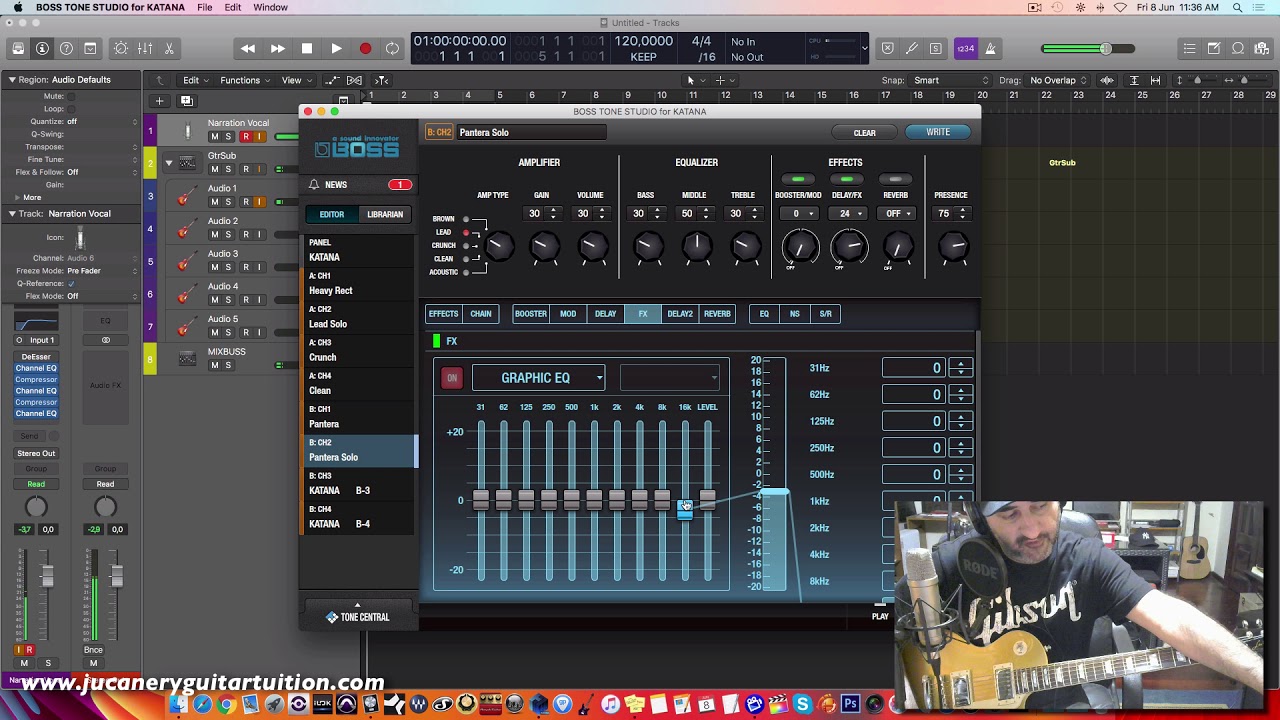
Task: Select the A: CH3 Crunch patch
Action: pyautogui.click(x=359, y=350)
